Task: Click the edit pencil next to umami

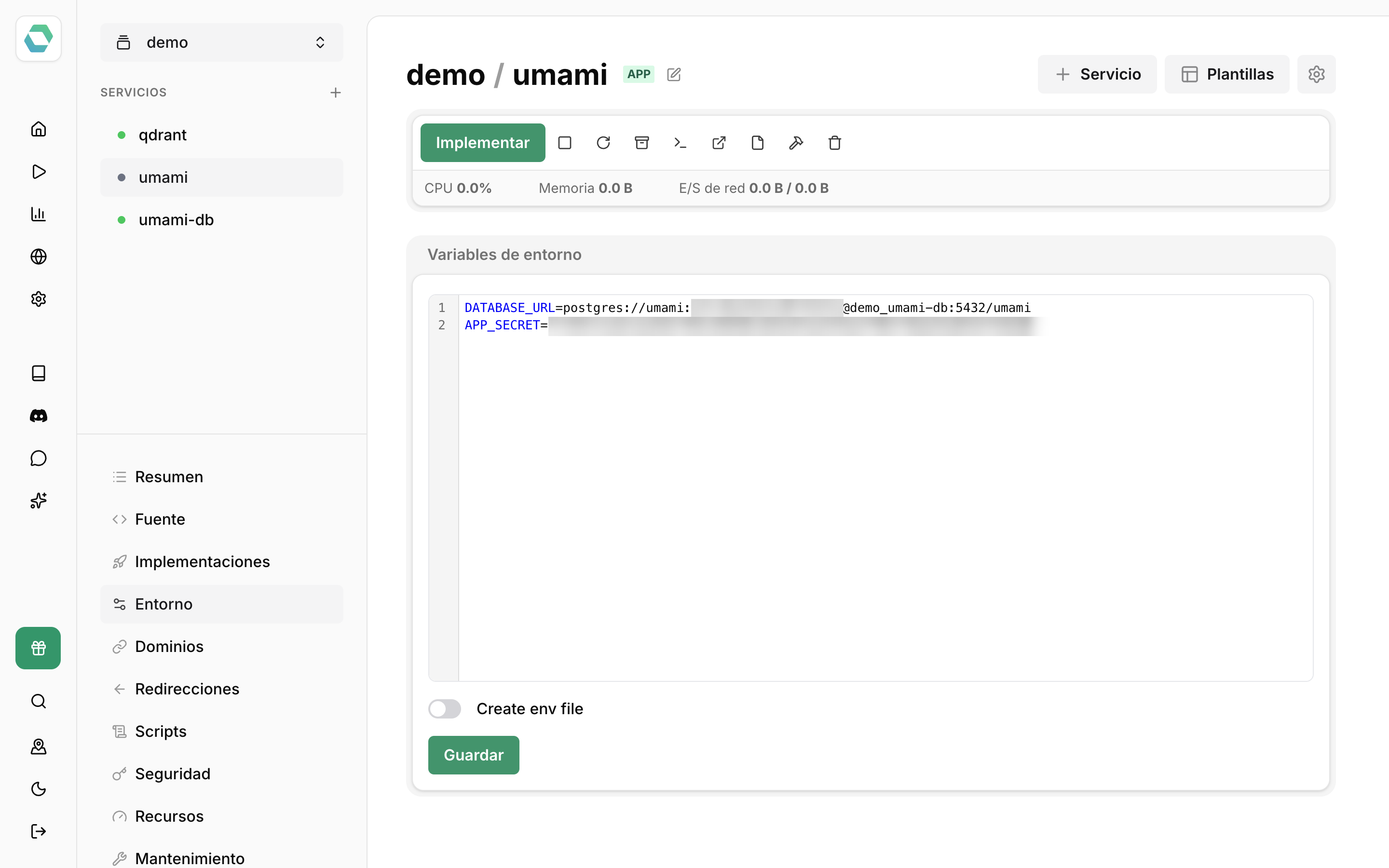Action: pos(674,75)
